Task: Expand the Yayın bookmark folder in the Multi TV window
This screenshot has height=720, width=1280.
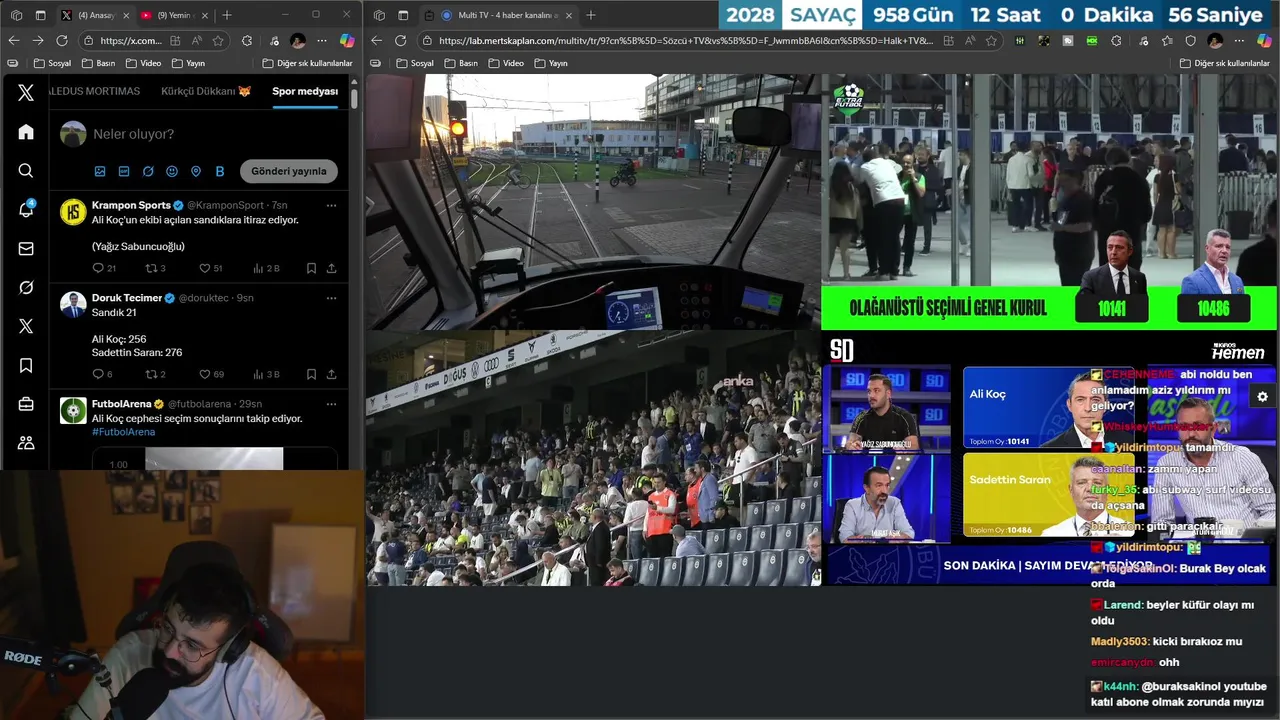Action: (551, 63)
